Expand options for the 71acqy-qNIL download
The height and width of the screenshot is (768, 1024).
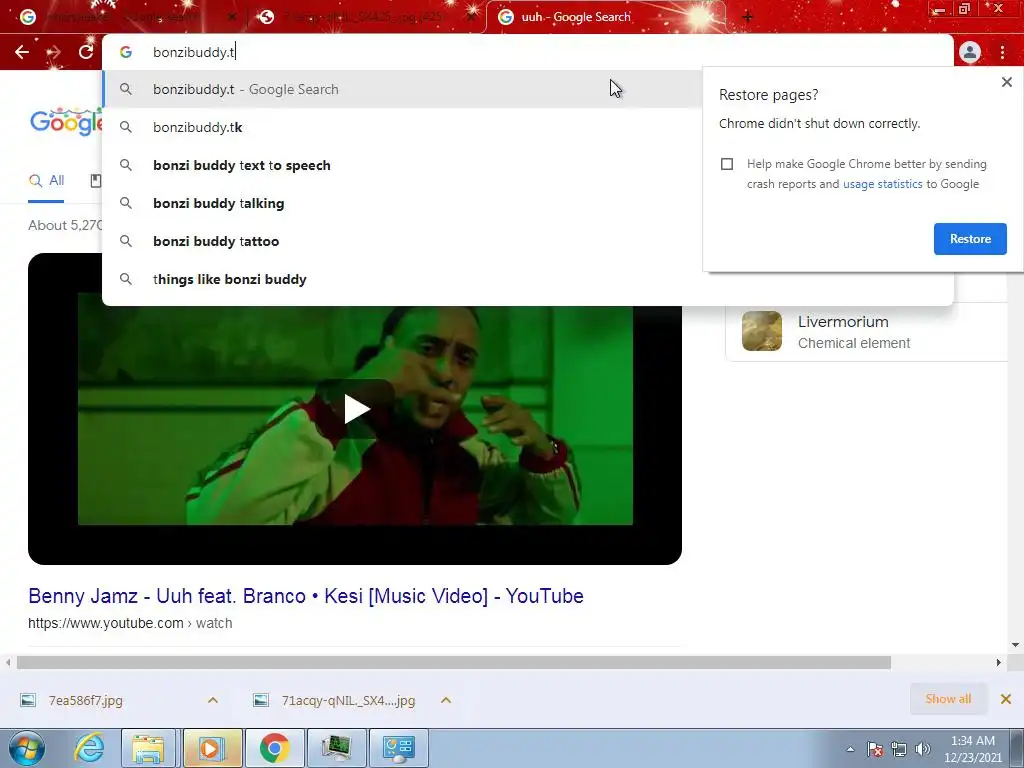pos(446,700)
